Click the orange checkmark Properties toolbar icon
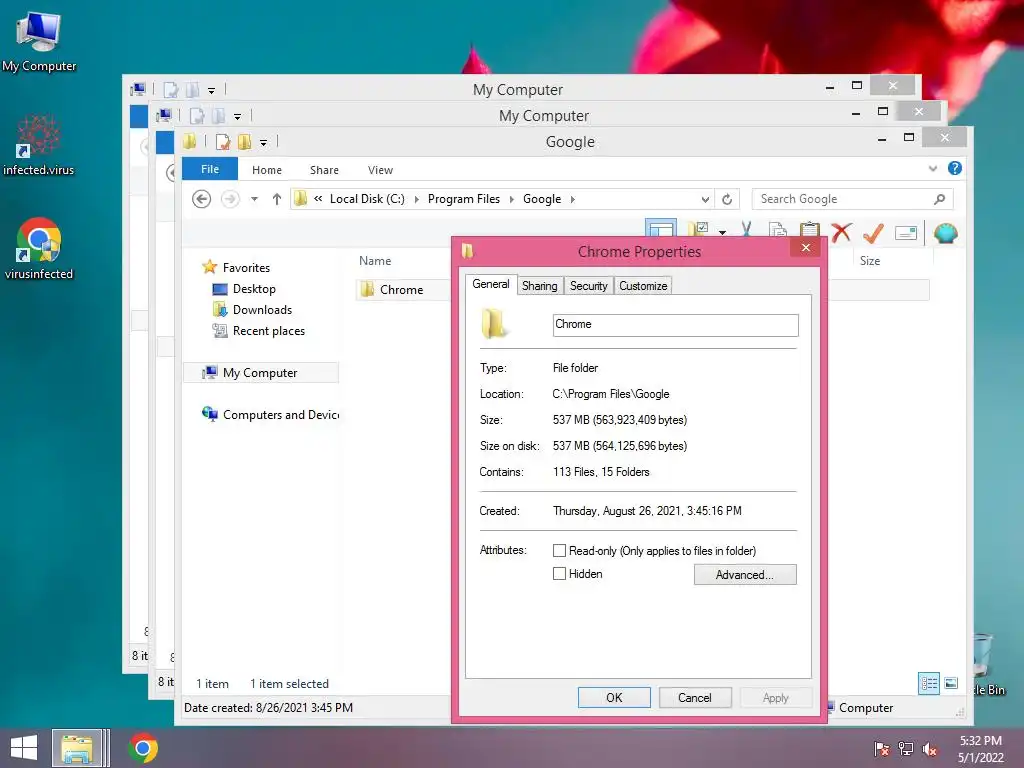Screen dimensions: 1024x768 873,232
